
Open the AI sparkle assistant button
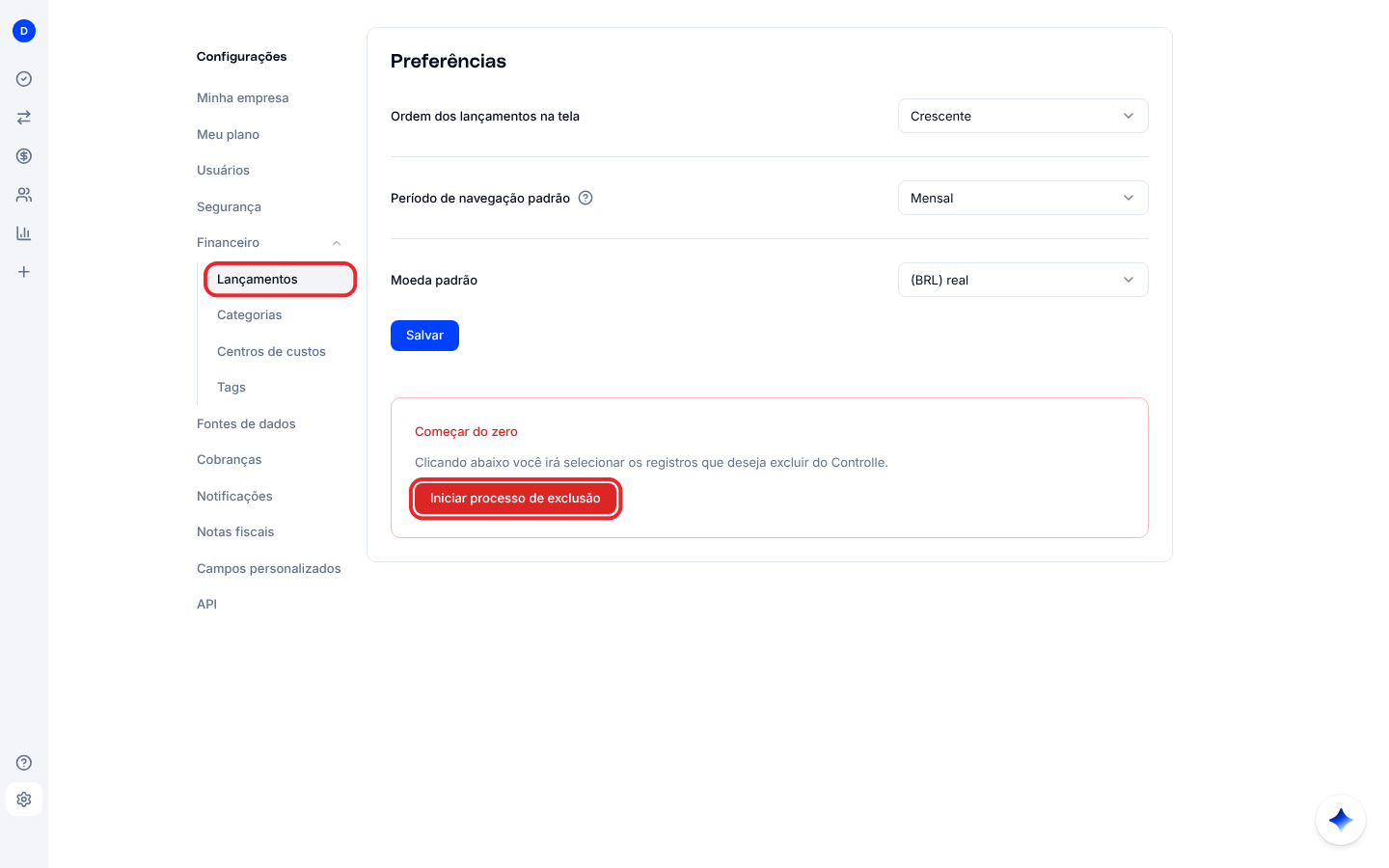pyautogui.click(x=1341, y=820)
